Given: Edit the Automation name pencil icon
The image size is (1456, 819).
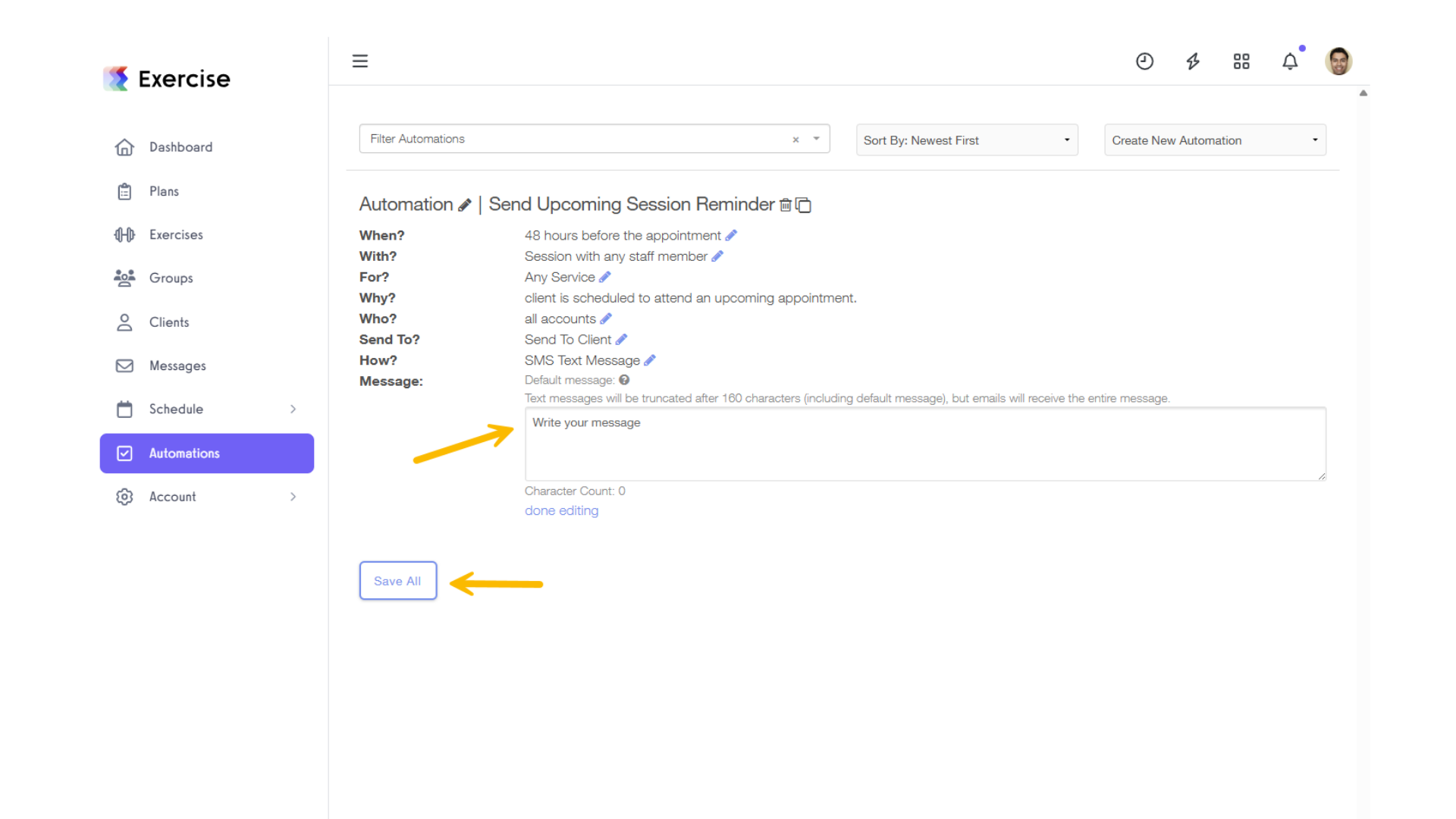Looking at the screenshot, I should click(465, 205).
